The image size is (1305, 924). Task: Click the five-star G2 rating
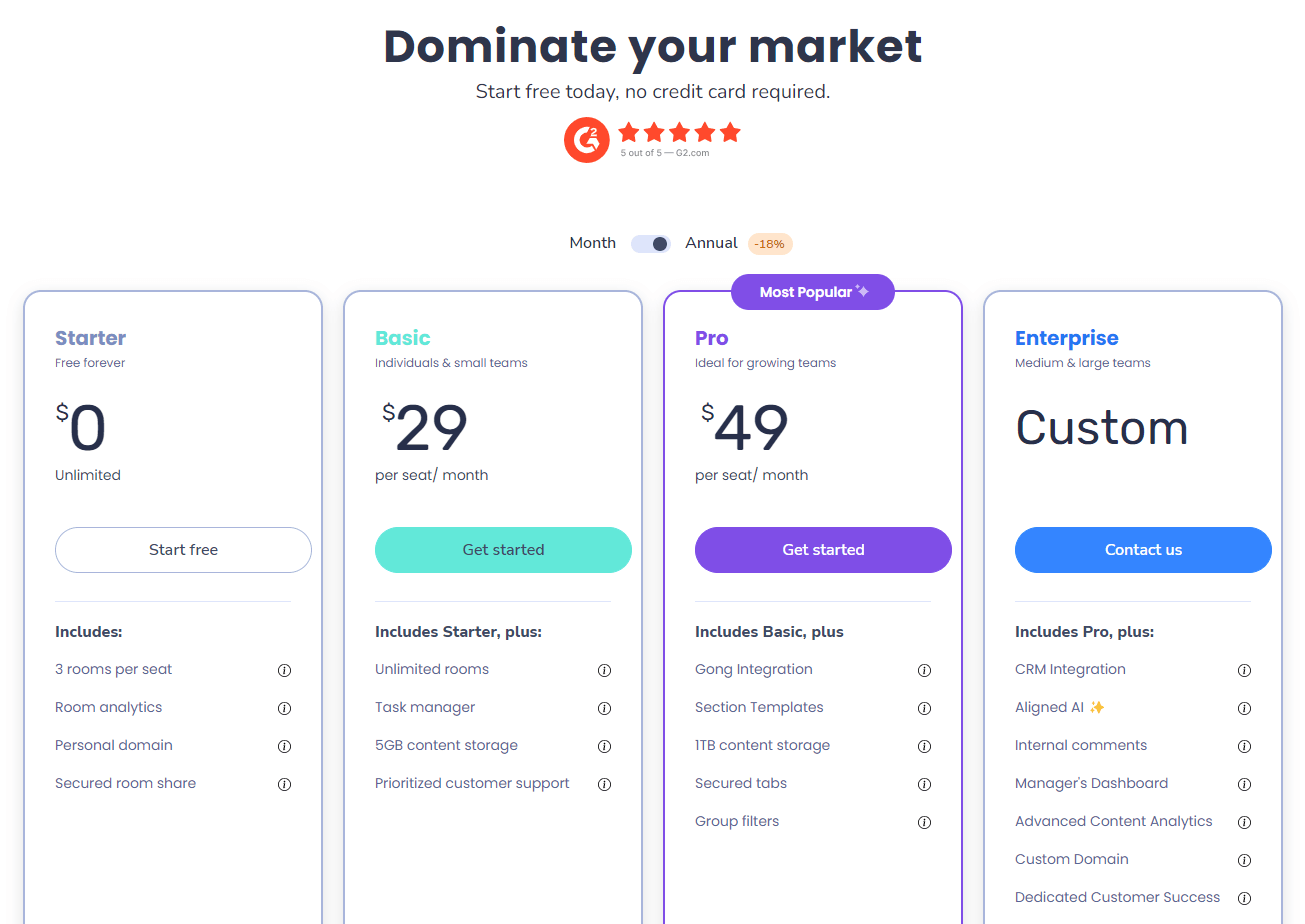tap(679, 132)
